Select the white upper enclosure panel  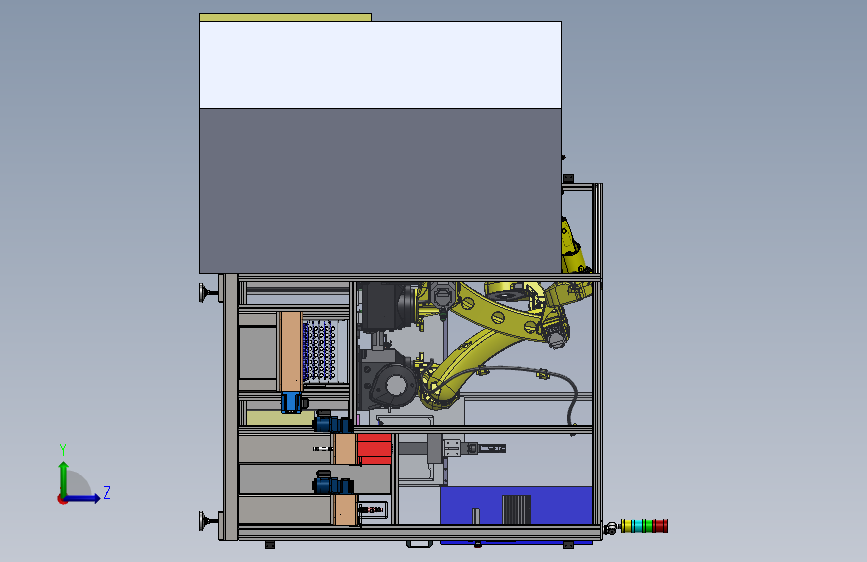pyautogui.click(x=380, y=65)
